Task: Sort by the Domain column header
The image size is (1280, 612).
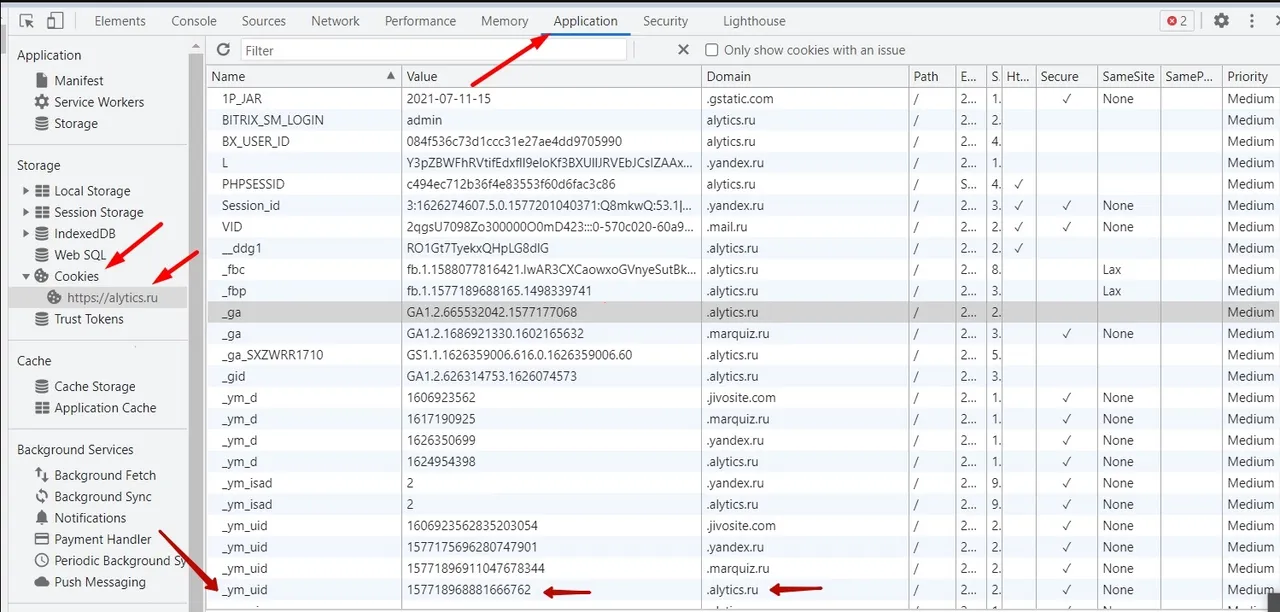Action: [805, 77]
